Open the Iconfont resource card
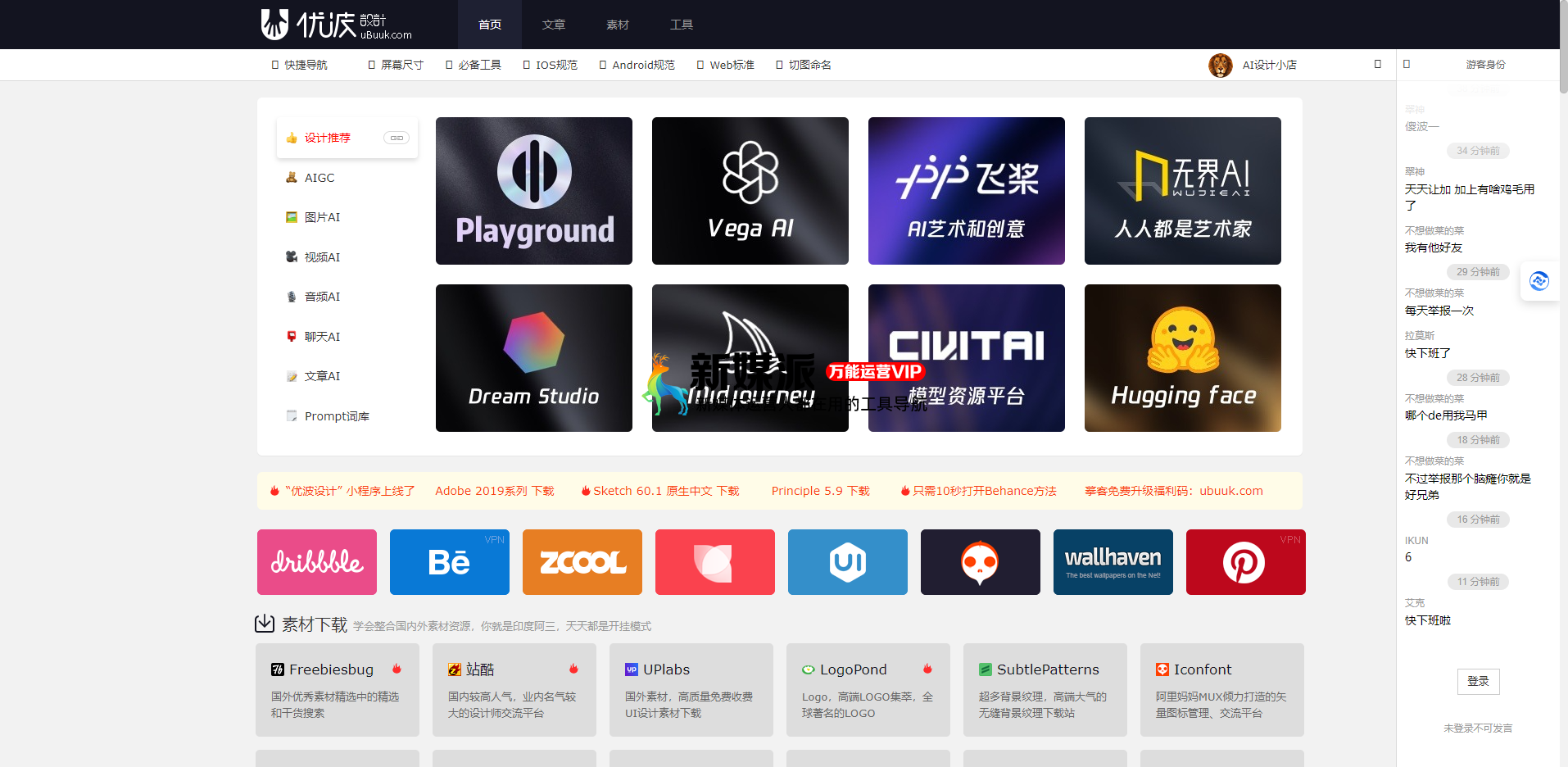Image resolution: width=1568 pixels, height=767 pixels. coord(1222,690)
